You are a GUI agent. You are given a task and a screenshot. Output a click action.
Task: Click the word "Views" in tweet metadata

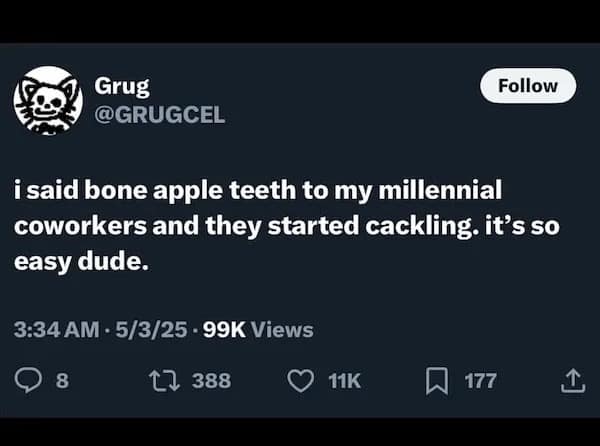pos(282,330)
